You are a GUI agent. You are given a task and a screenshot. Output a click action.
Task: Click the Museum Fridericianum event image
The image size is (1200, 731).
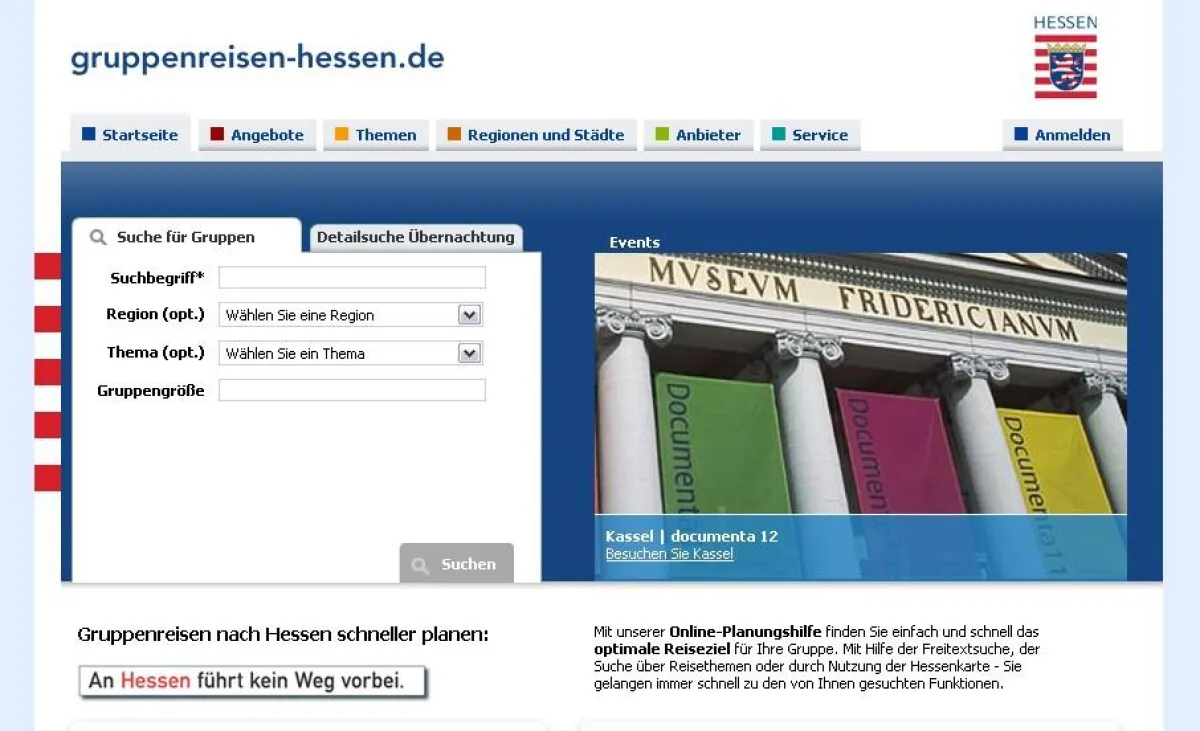pyautogui.click(x=860, y=390)
